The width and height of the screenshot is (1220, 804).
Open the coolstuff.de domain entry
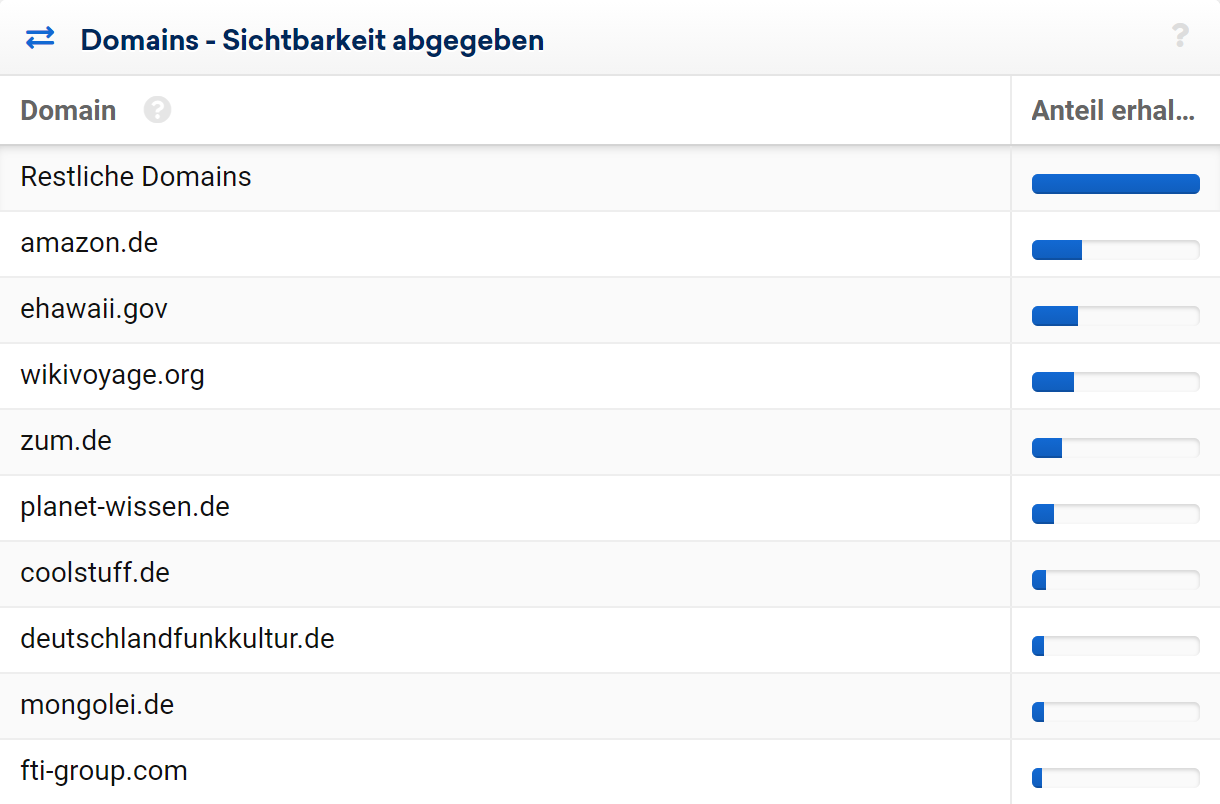(95, 573)
